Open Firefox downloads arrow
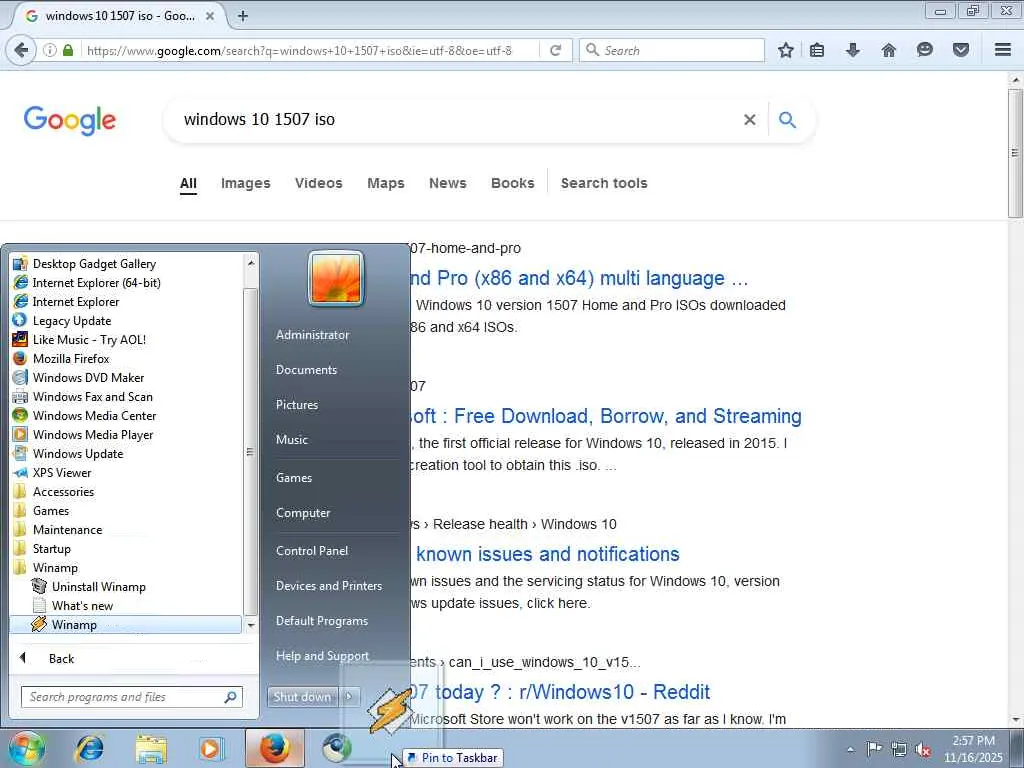The height and width of the screenshot is (768, 1024). (852, 50)
